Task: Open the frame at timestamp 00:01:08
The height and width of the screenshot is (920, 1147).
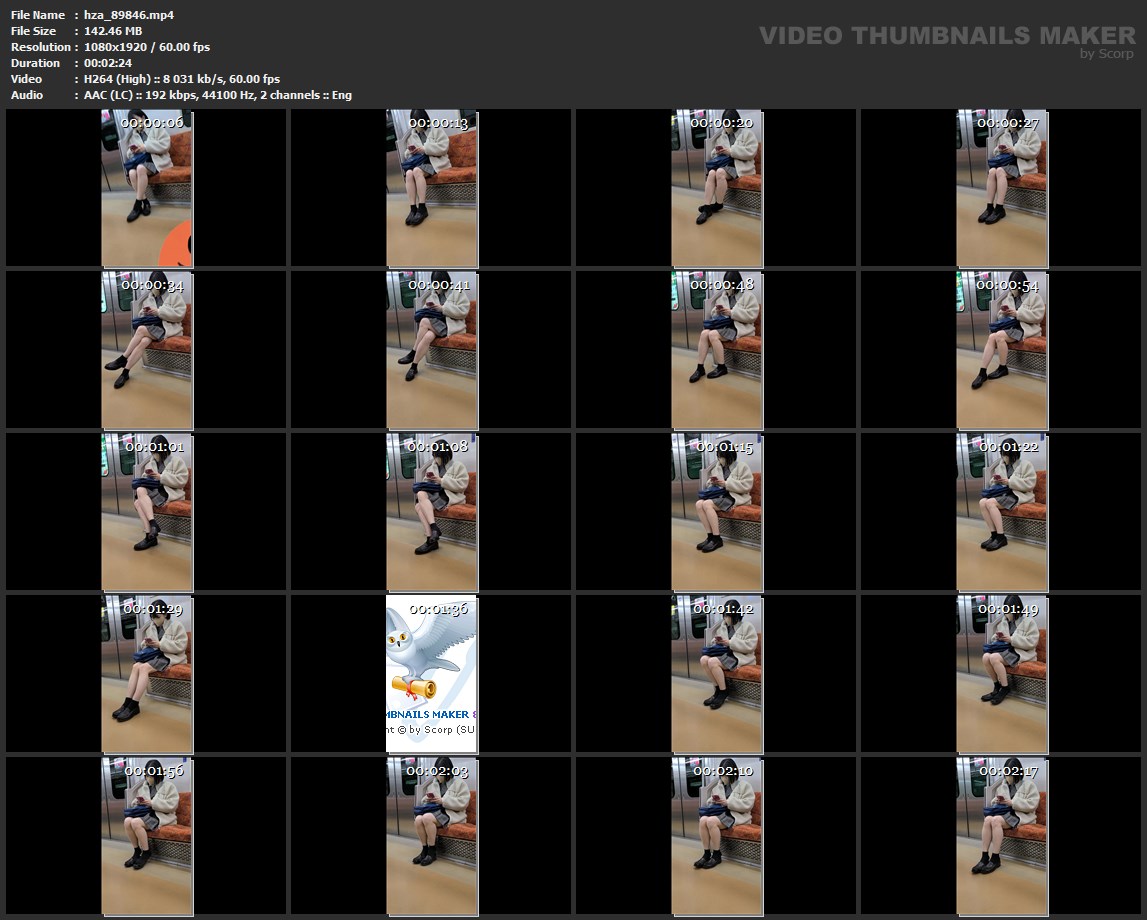Action: 432,512
